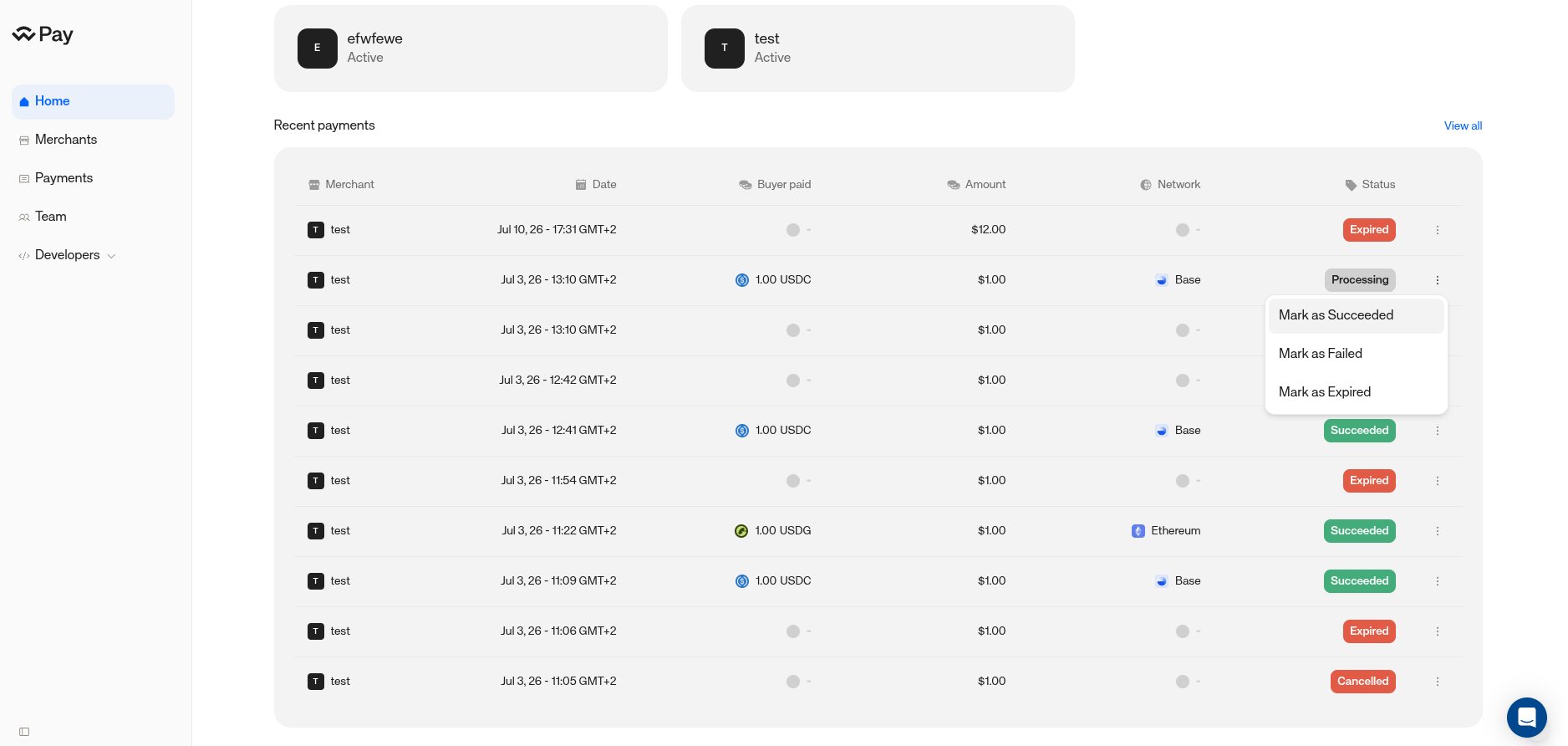Click the Status column header
The height and width of the screenshot is (746, 1568).
coord(1370,185)
